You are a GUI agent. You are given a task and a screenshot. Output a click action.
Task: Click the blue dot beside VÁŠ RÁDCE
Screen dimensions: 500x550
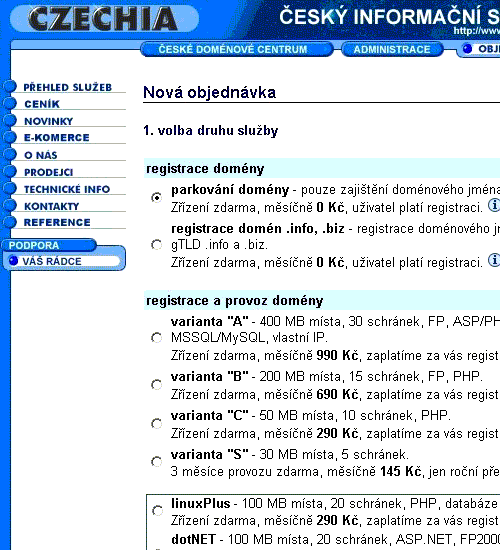pos(13,261)
